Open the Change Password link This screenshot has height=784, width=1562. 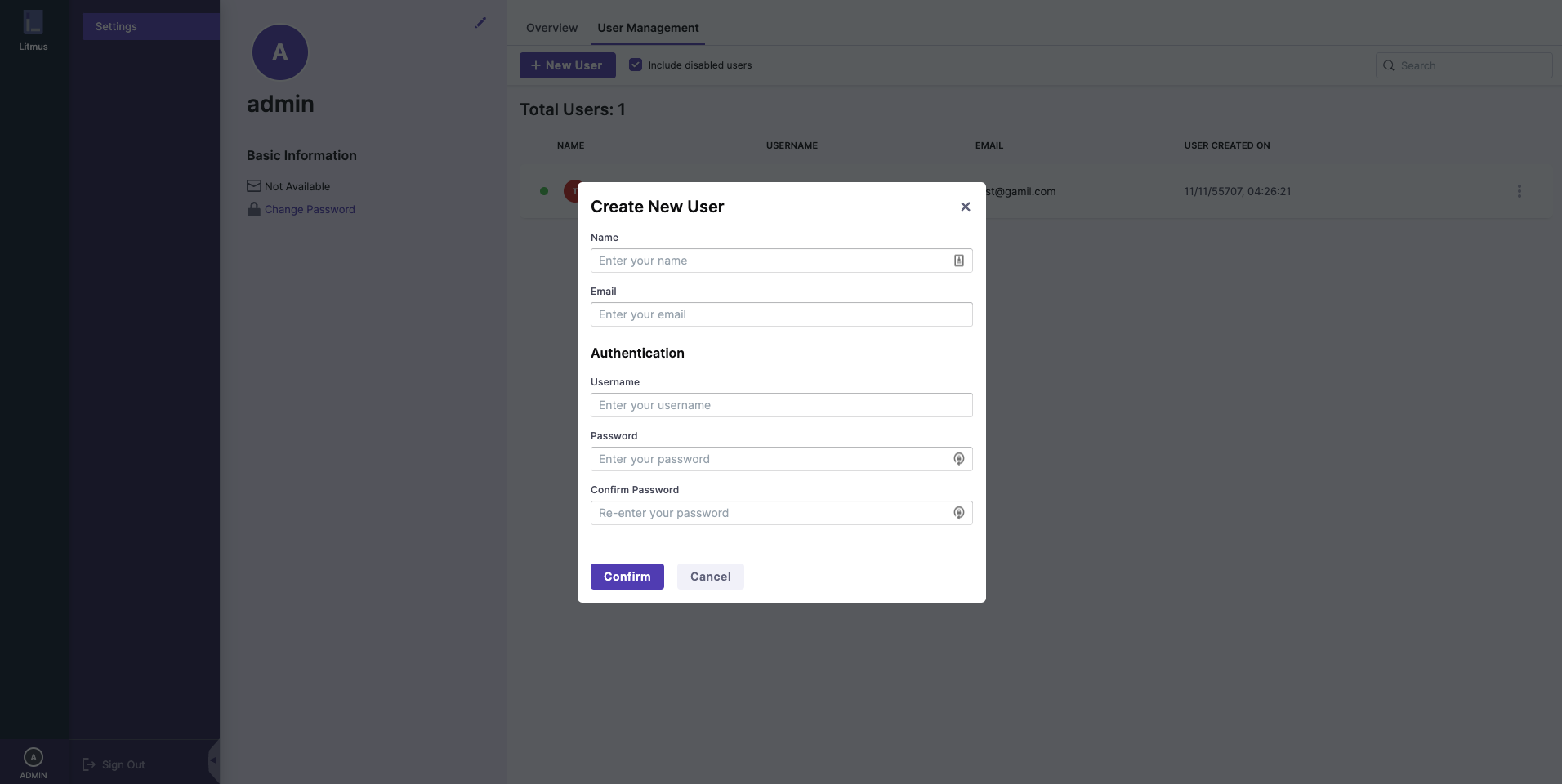pos(310,210)
